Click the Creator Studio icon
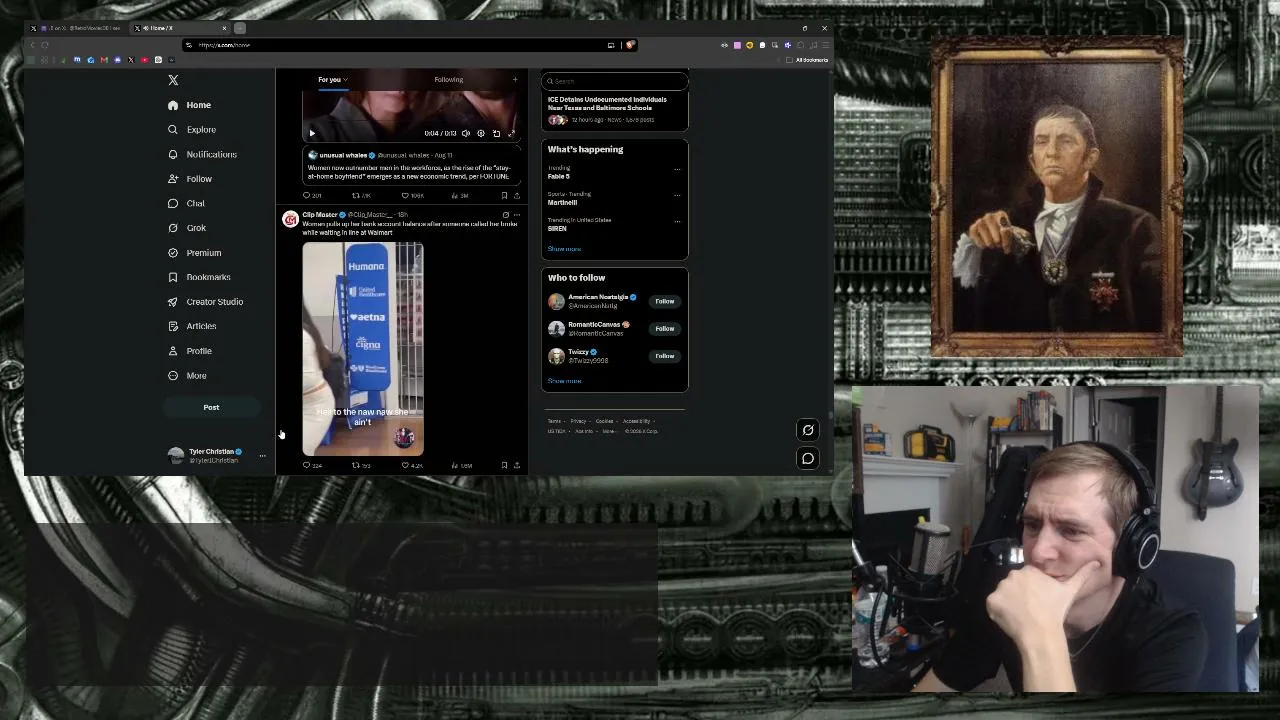 173,302
